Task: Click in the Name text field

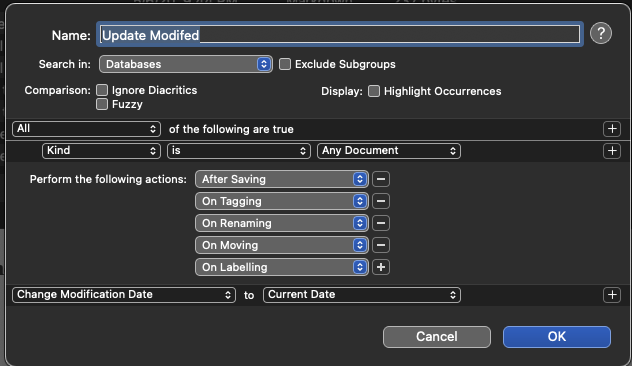Action: pyautogui.click(x=340, y=35)
